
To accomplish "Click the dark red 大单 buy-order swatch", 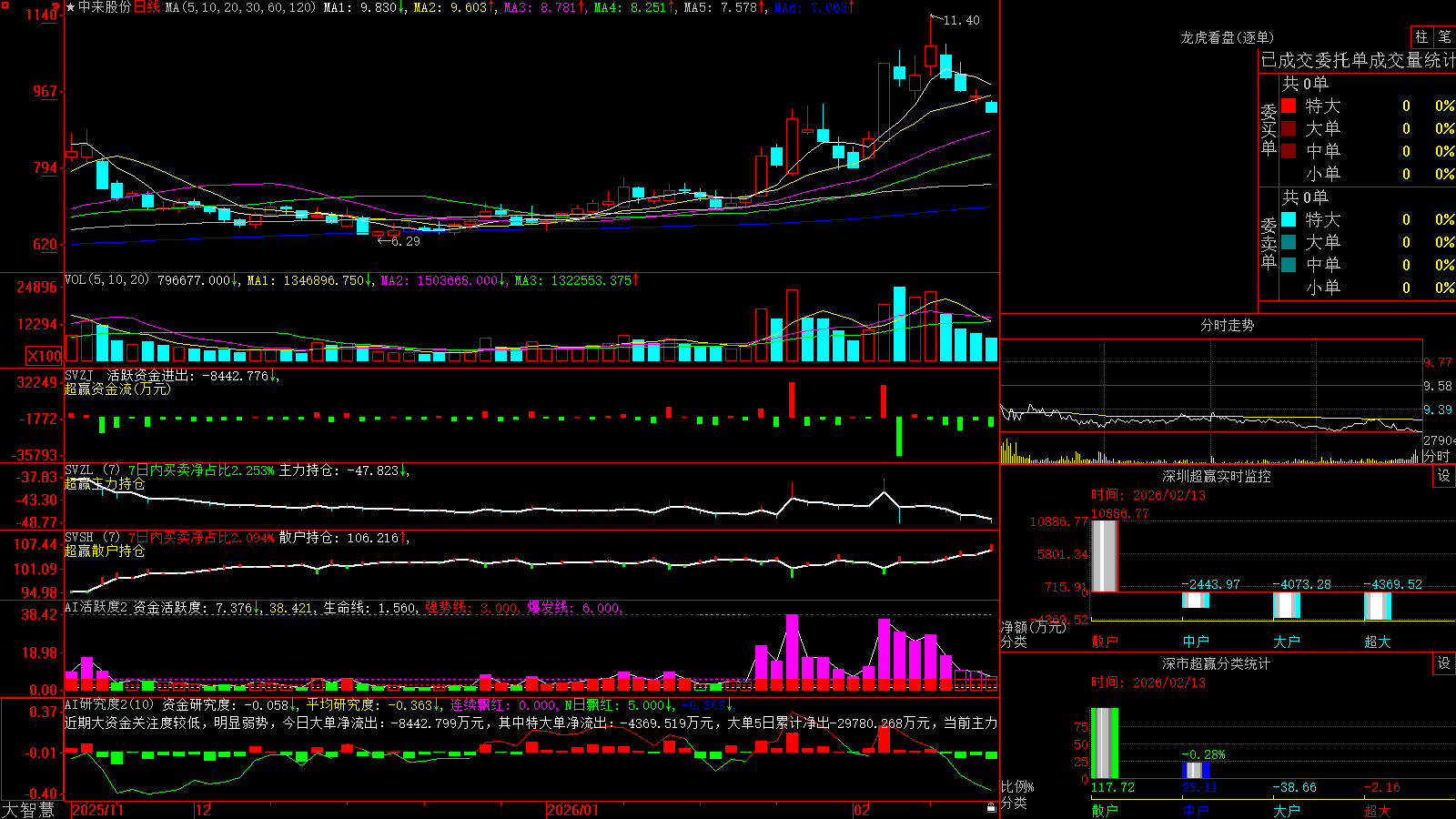I will pyautogui.click(x=1289, y=128).
